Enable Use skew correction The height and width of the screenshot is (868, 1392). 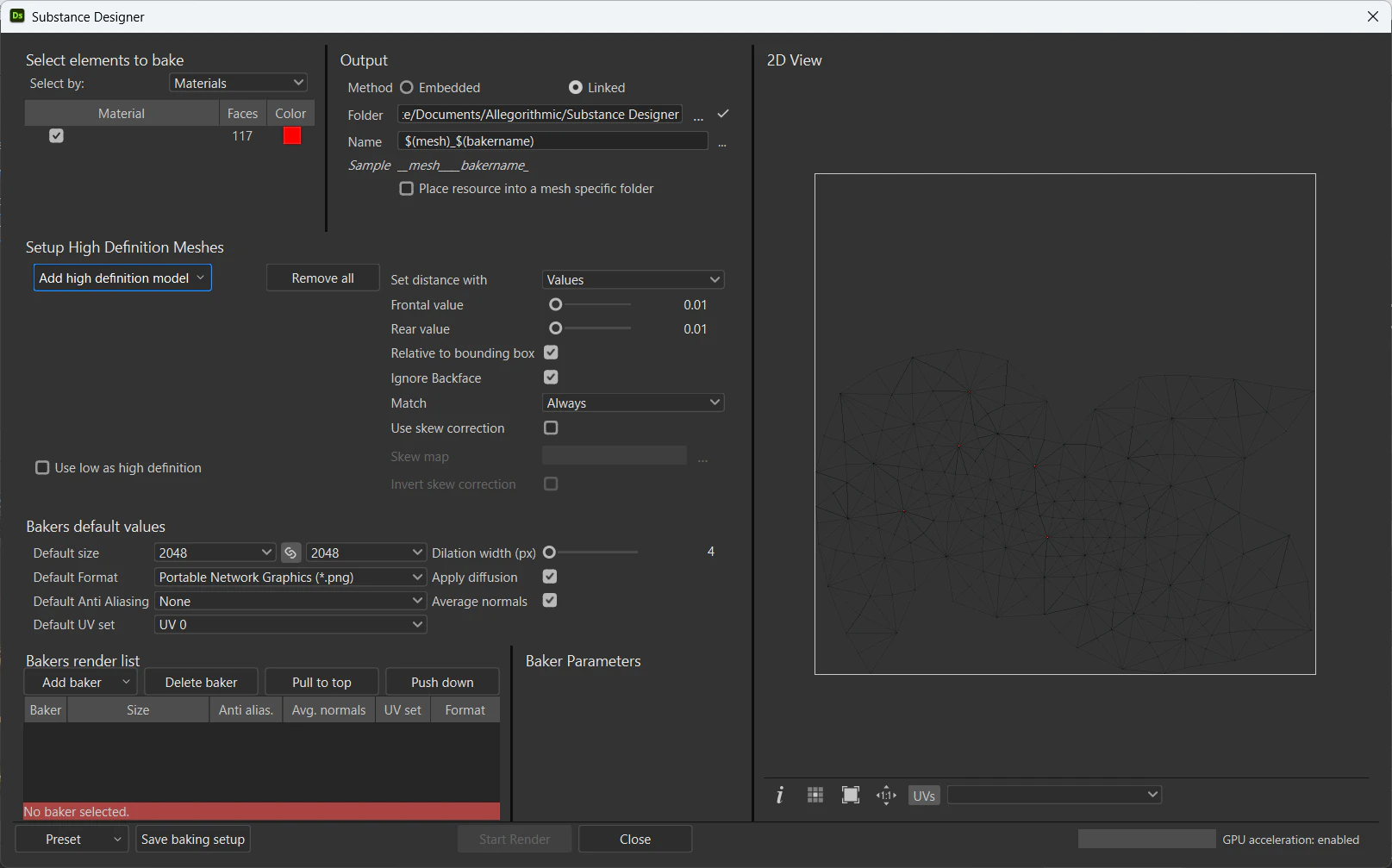point(551,428)
